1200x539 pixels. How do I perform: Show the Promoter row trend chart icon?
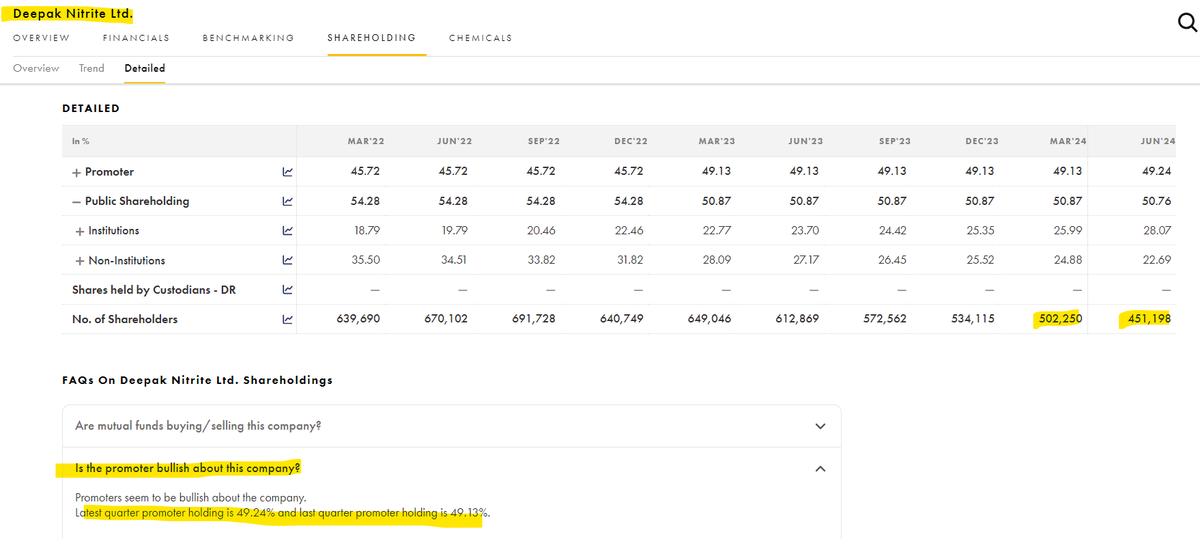pos(287,172)
